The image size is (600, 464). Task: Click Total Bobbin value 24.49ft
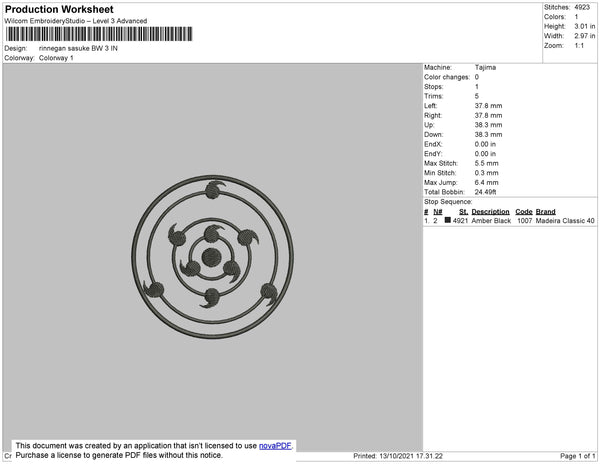[485, 192]
